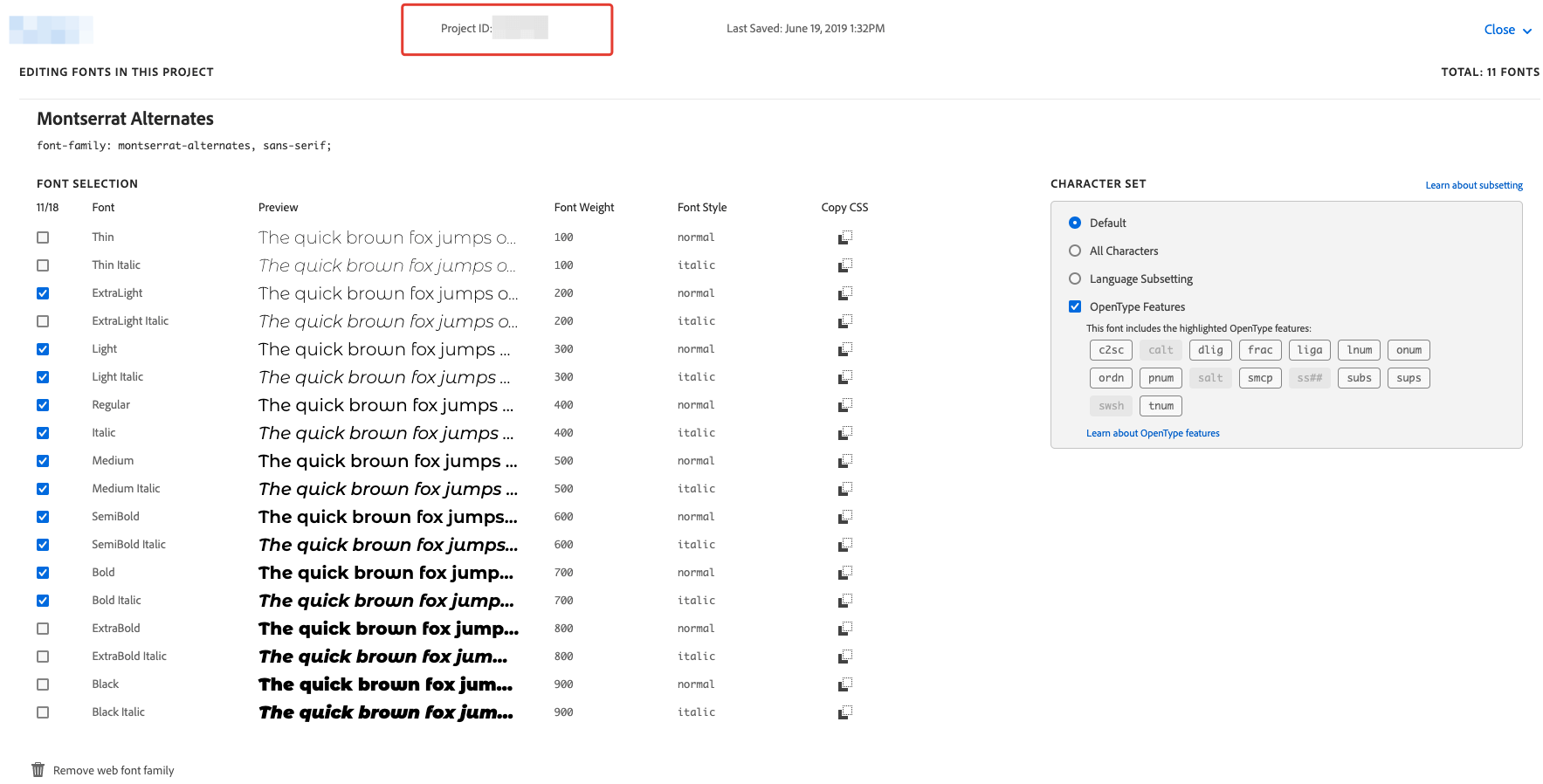Image resolution: width=1543 pixels, height=784 pixels.
Task: Disable the OpenType Features checkbox
Action: tap(1075, 306)
